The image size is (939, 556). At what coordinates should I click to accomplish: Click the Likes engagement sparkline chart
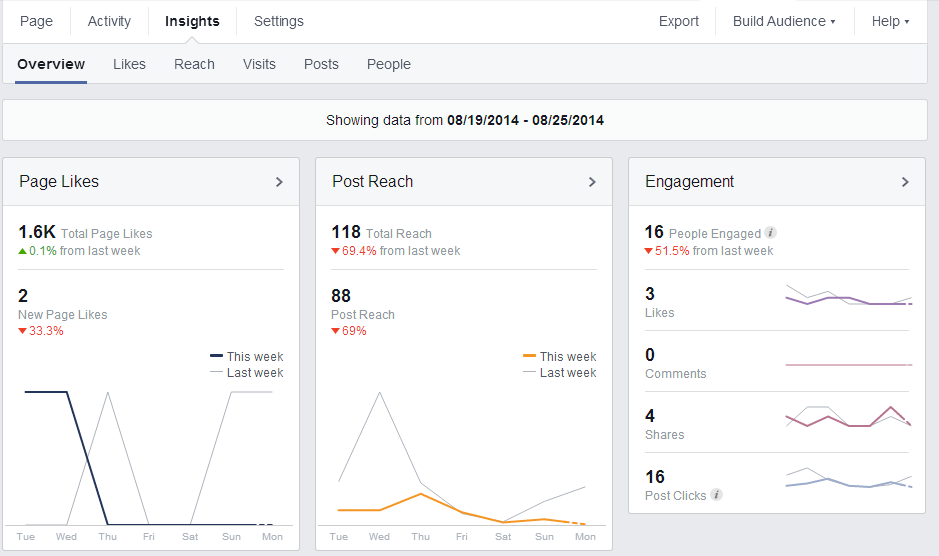(x=848, y=299)
